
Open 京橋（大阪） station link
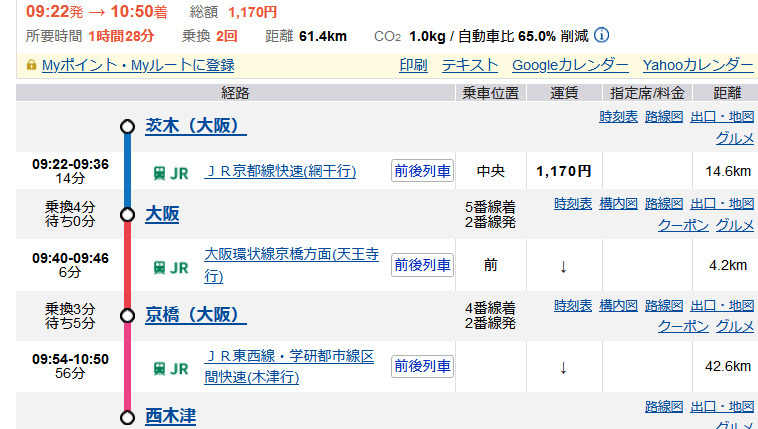[x=196, y=315]
